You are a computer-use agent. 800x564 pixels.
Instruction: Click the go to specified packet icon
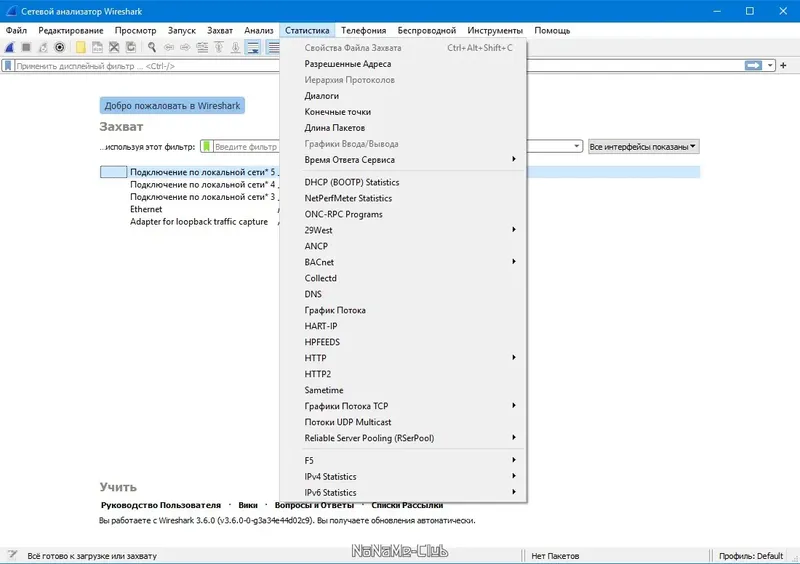click(202, 47)
